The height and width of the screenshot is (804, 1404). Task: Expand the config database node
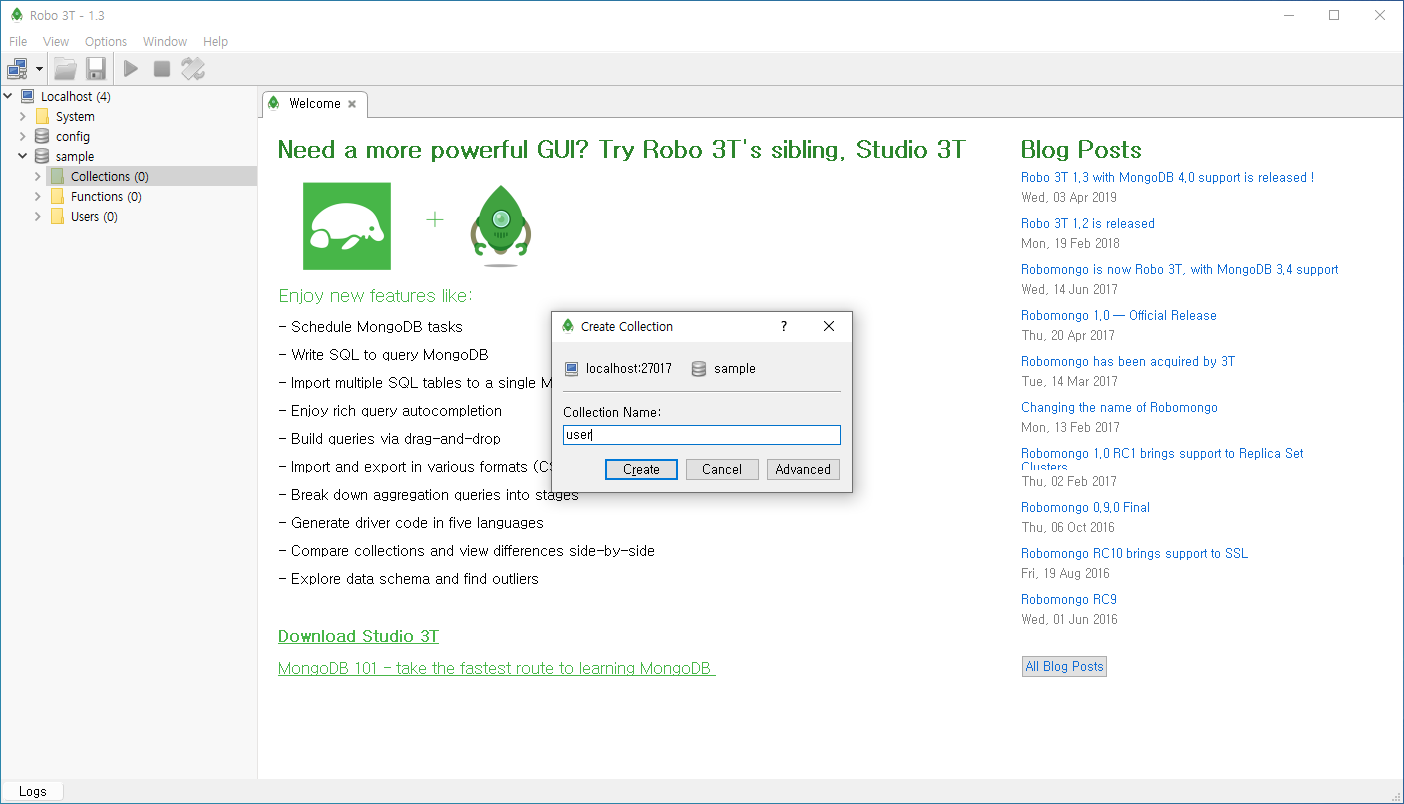pos(23,136)
